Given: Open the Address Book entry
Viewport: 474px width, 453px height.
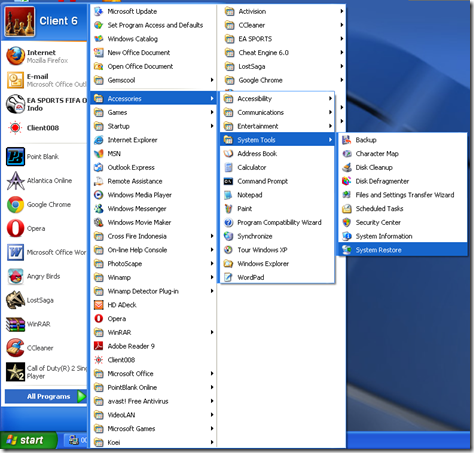Looking at the screenshot, I should pyautogui.click(x=277, y=154).
